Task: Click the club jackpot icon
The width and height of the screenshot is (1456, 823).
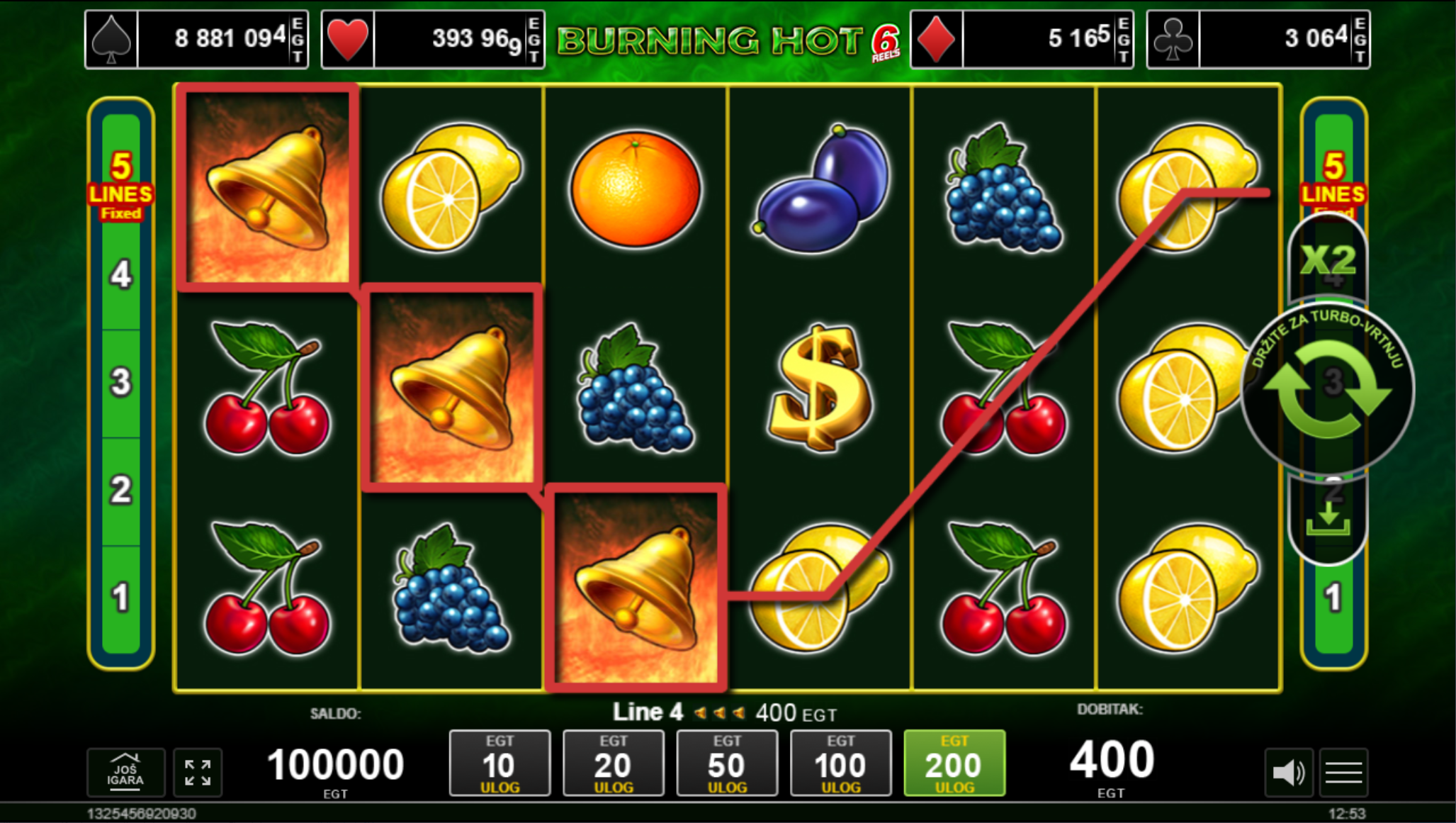Action: (x=1173, y=40)
